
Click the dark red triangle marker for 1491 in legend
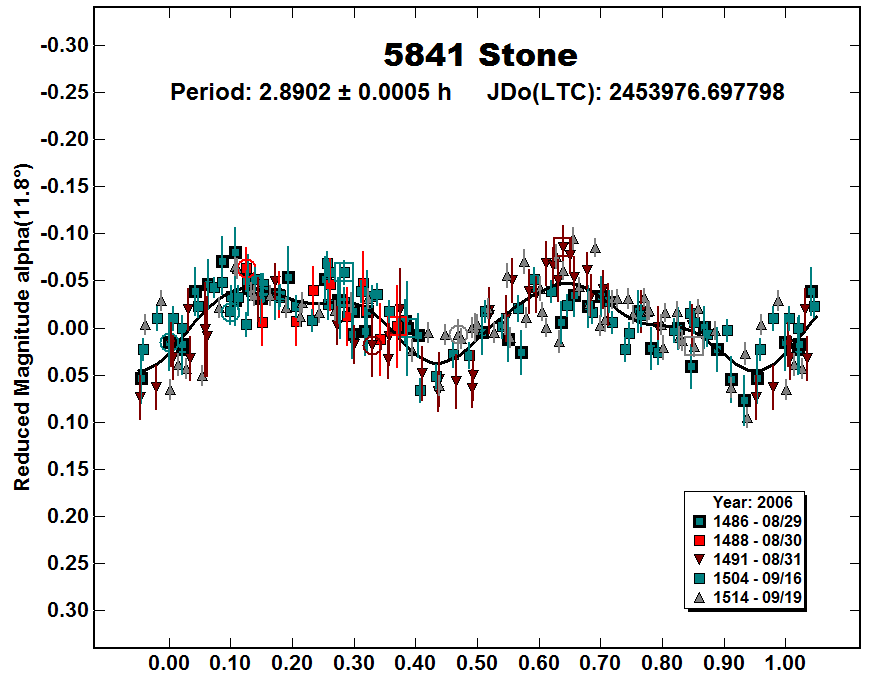700,559
